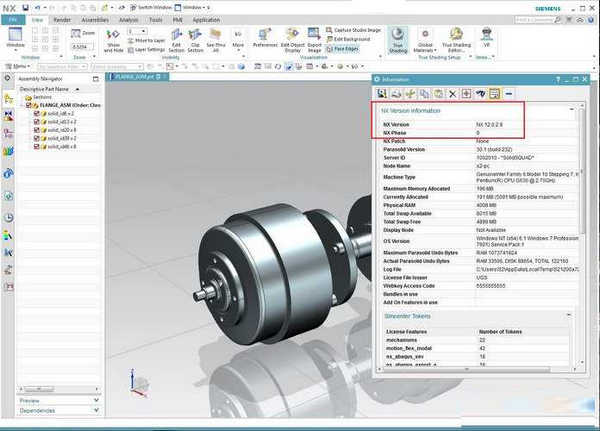The image size is (600, 431).
Task: Open the File tab
Action: coord(13,20)
